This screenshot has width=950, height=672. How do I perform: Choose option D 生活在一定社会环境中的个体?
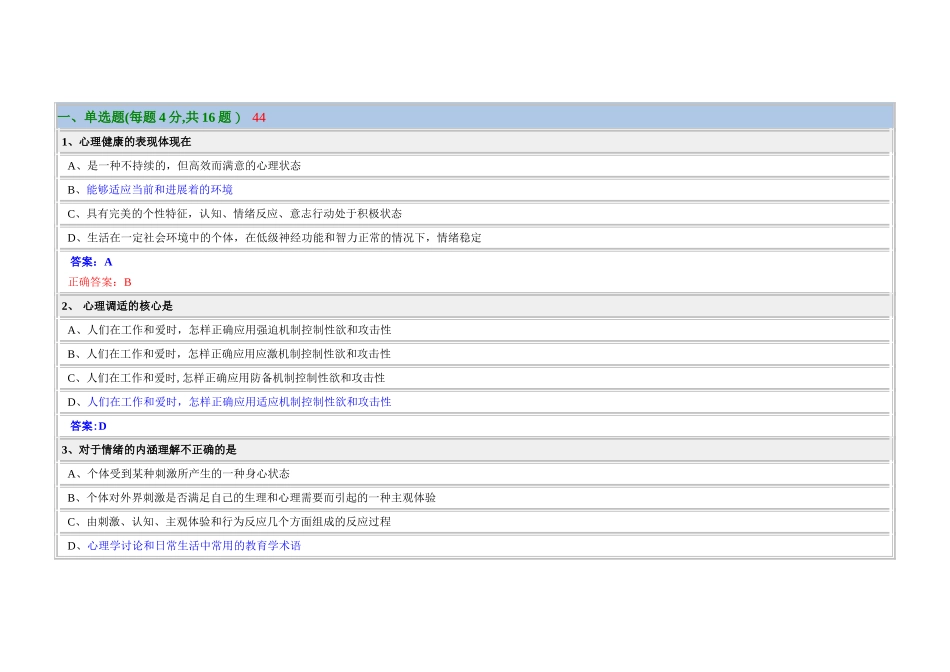pos(274,238)
